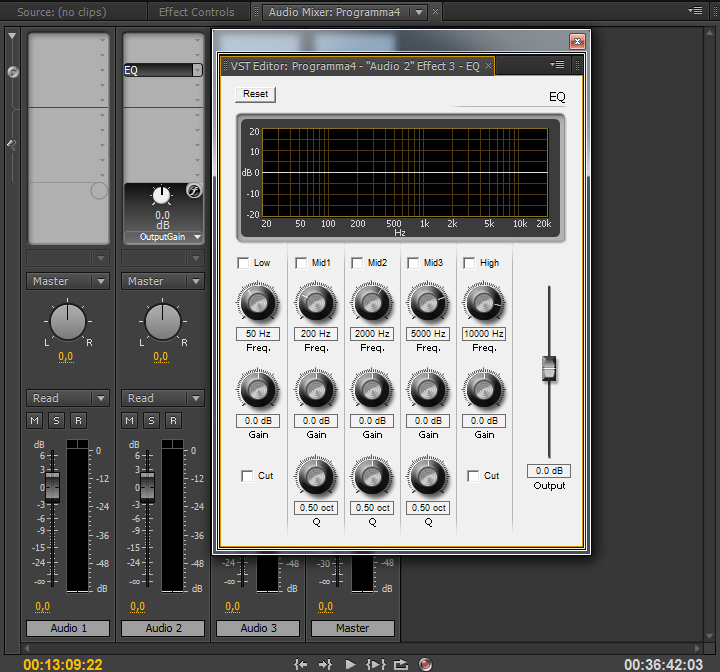Select the VST Editor EQ tab

point(355,66)
